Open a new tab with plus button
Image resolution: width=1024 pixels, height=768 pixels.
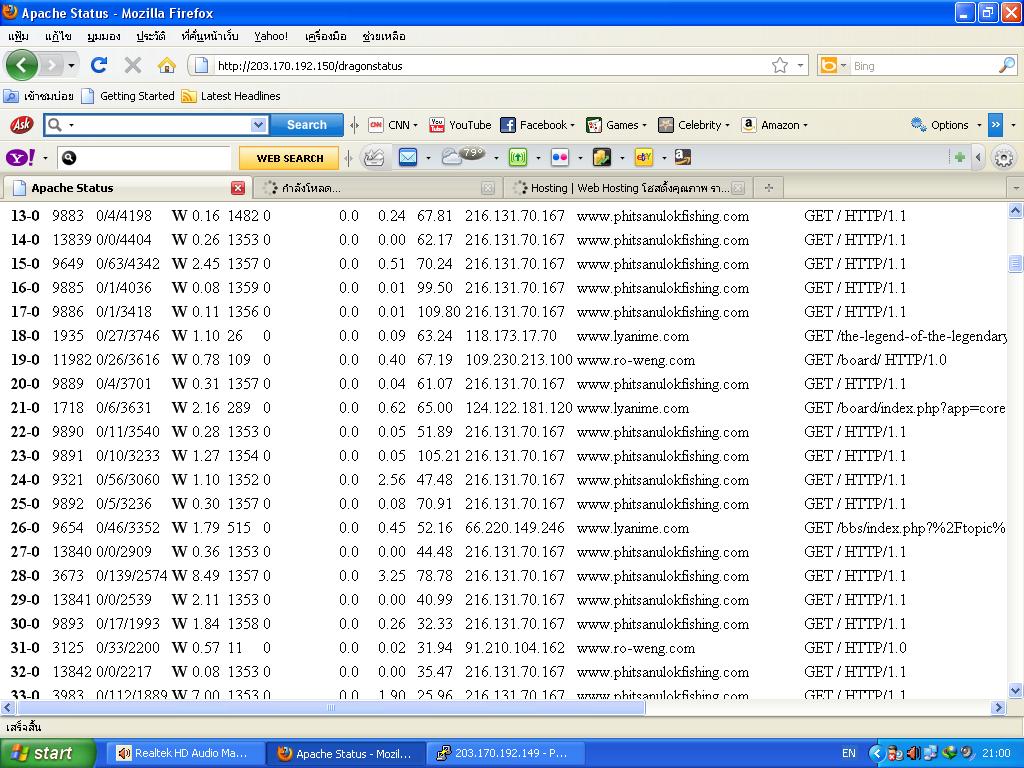(769, 188)
